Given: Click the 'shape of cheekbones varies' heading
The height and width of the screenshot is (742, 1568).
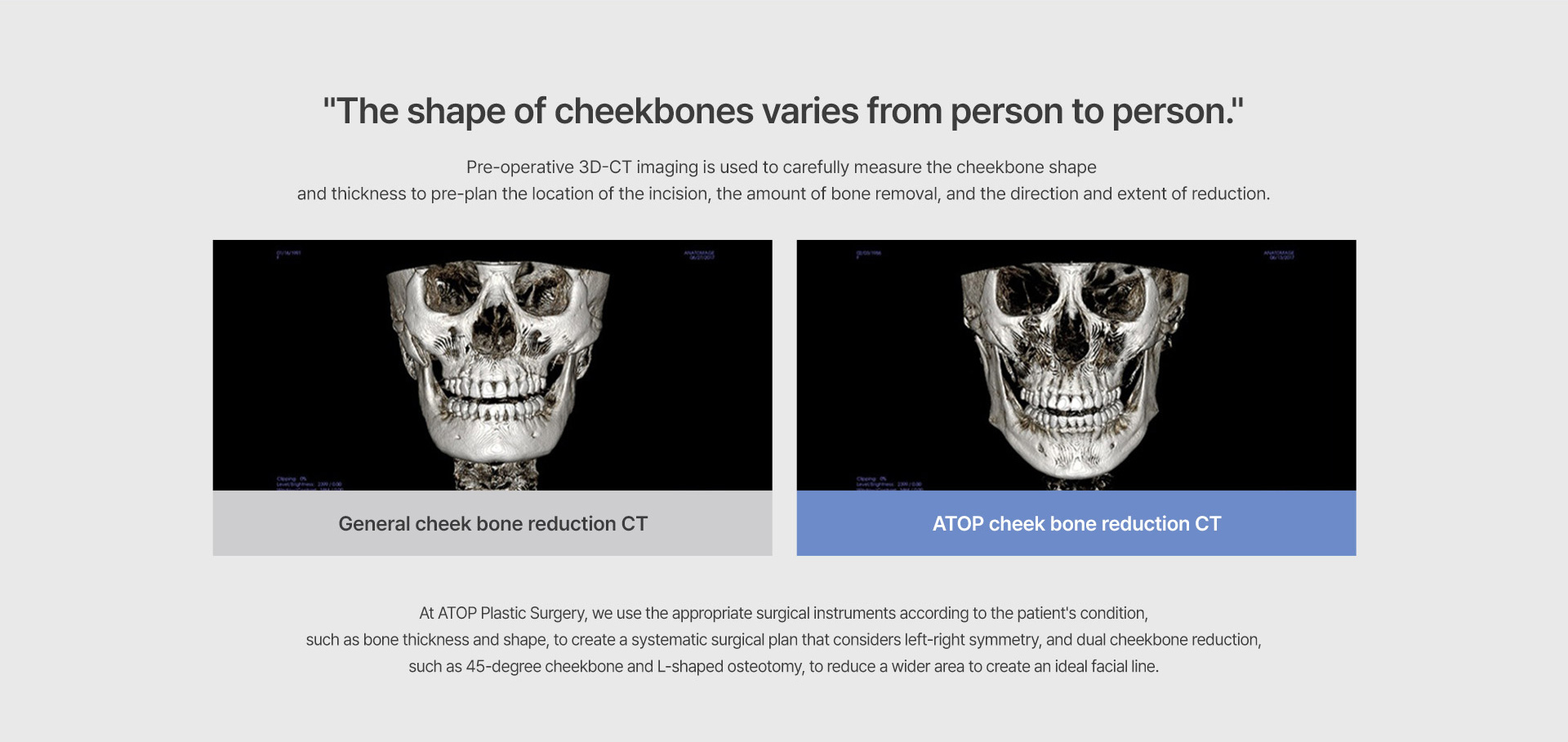Looking at the screenshot, I should pos(783,111).
